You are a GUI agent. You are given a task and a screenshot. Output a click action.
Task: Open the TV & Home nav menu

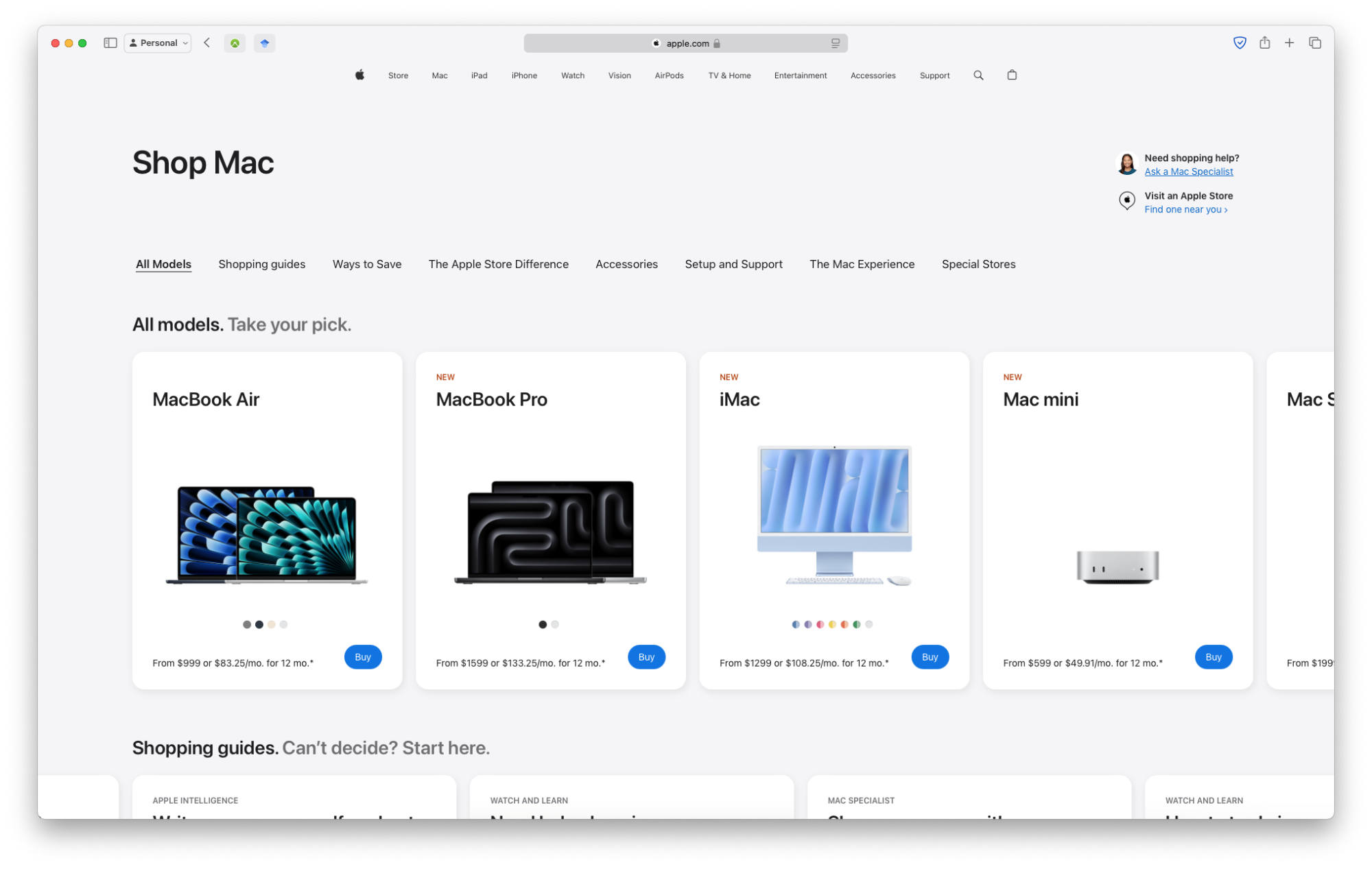pos(729,75)
